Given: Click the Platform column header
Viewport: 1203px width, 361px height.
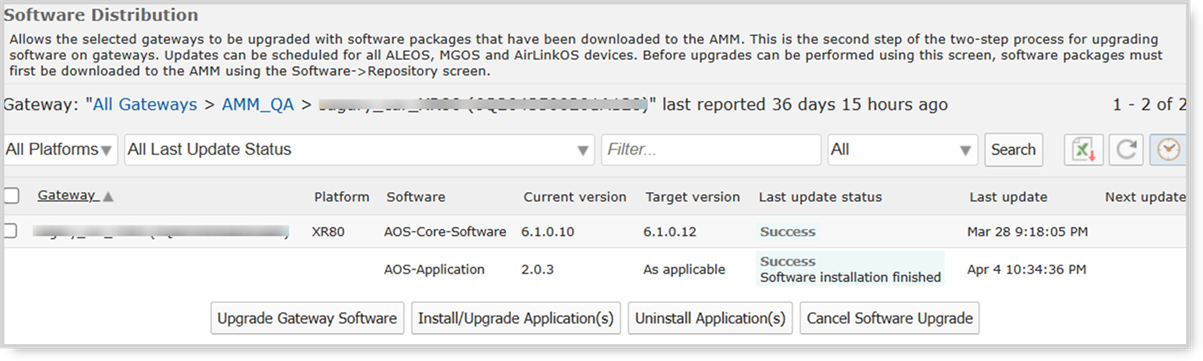Looking at the screenshot, I should [x=341, y=197].
